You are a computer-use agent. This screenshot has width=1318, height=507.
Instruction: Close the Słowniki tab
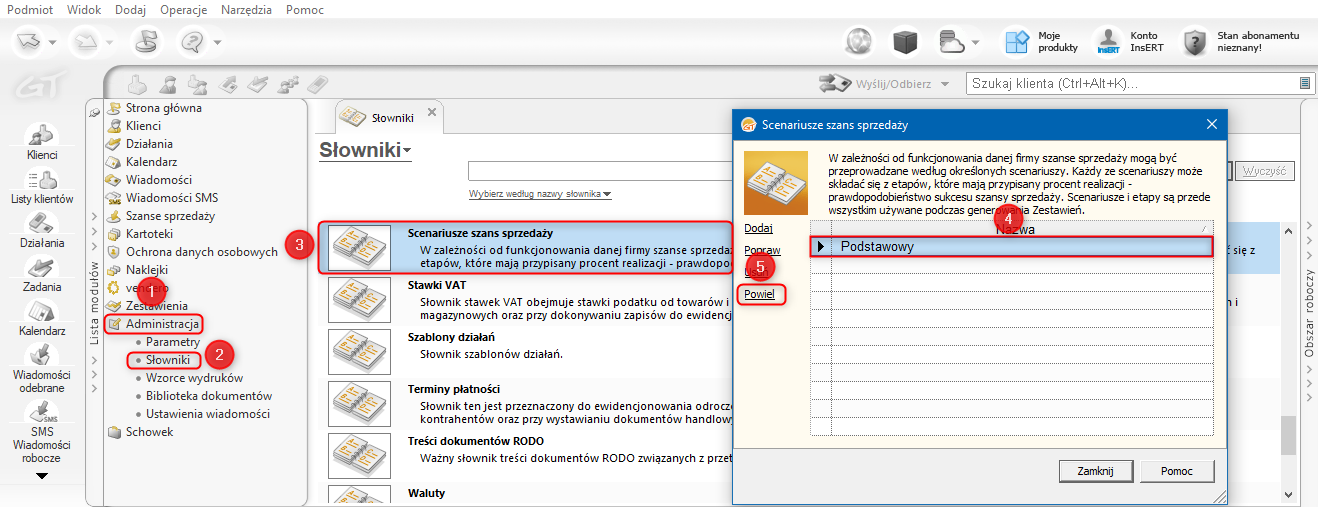(432, 112)
